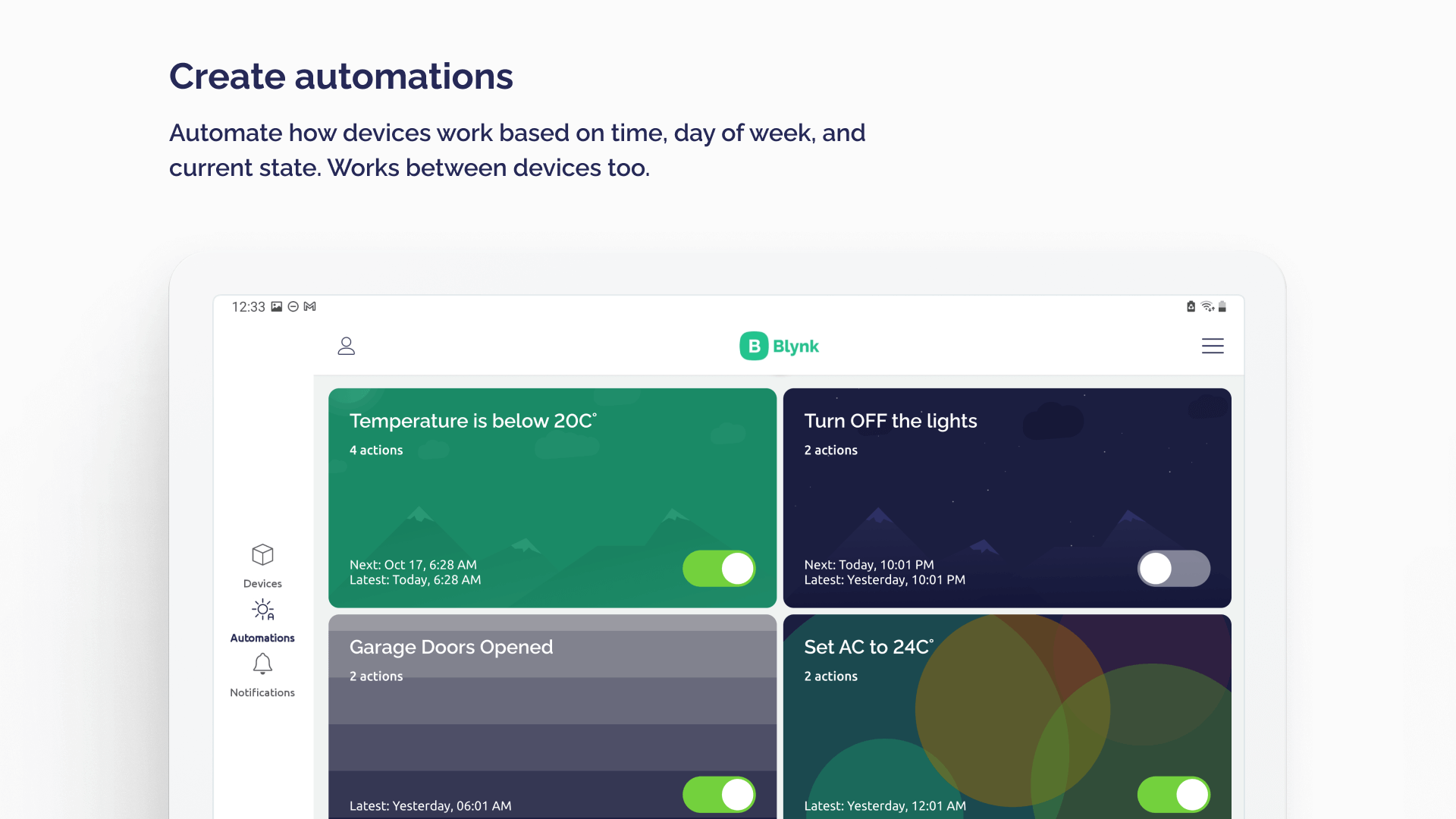This screenshot has height=819, width=1456.
Task: Disable the Temperature is below 20C automation
Action: (x=719, y=568)
